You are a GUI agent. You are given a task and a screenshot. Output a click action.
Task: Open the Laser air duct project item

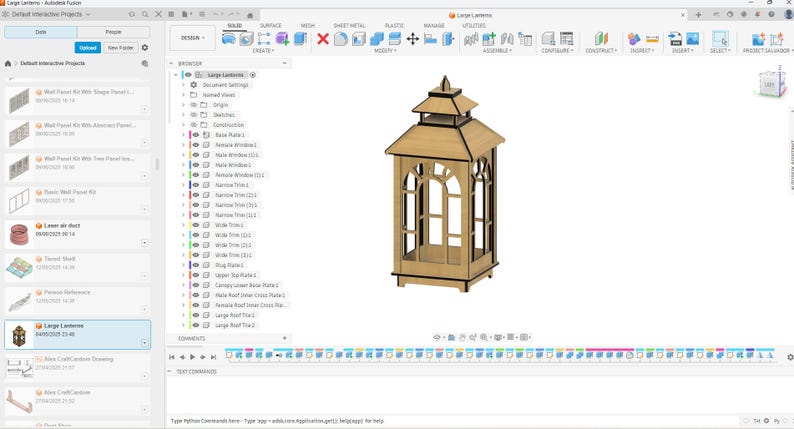click(x=78, y=235)
